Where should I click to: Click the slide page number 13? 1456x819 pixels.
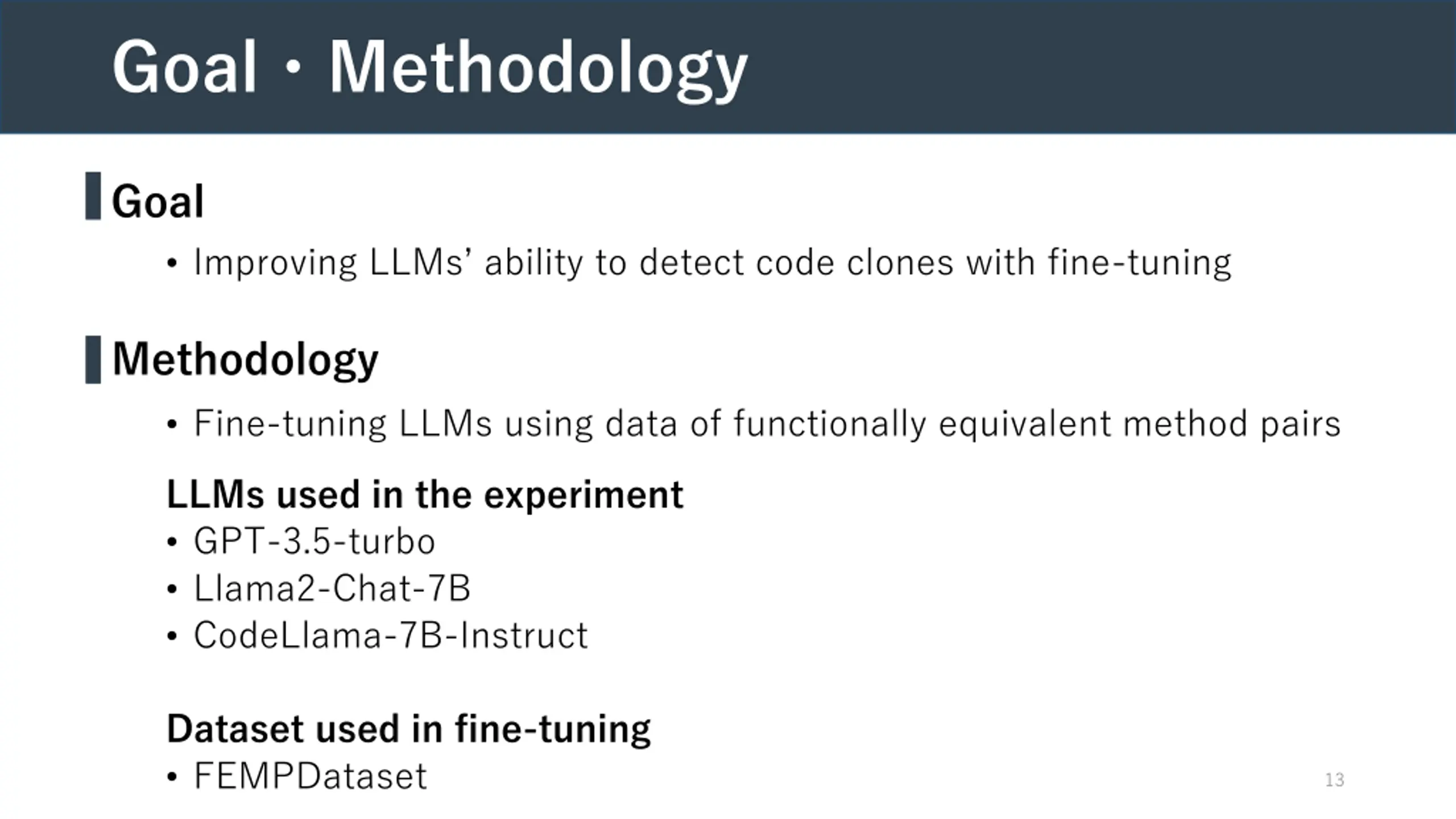pos(1334,780)
